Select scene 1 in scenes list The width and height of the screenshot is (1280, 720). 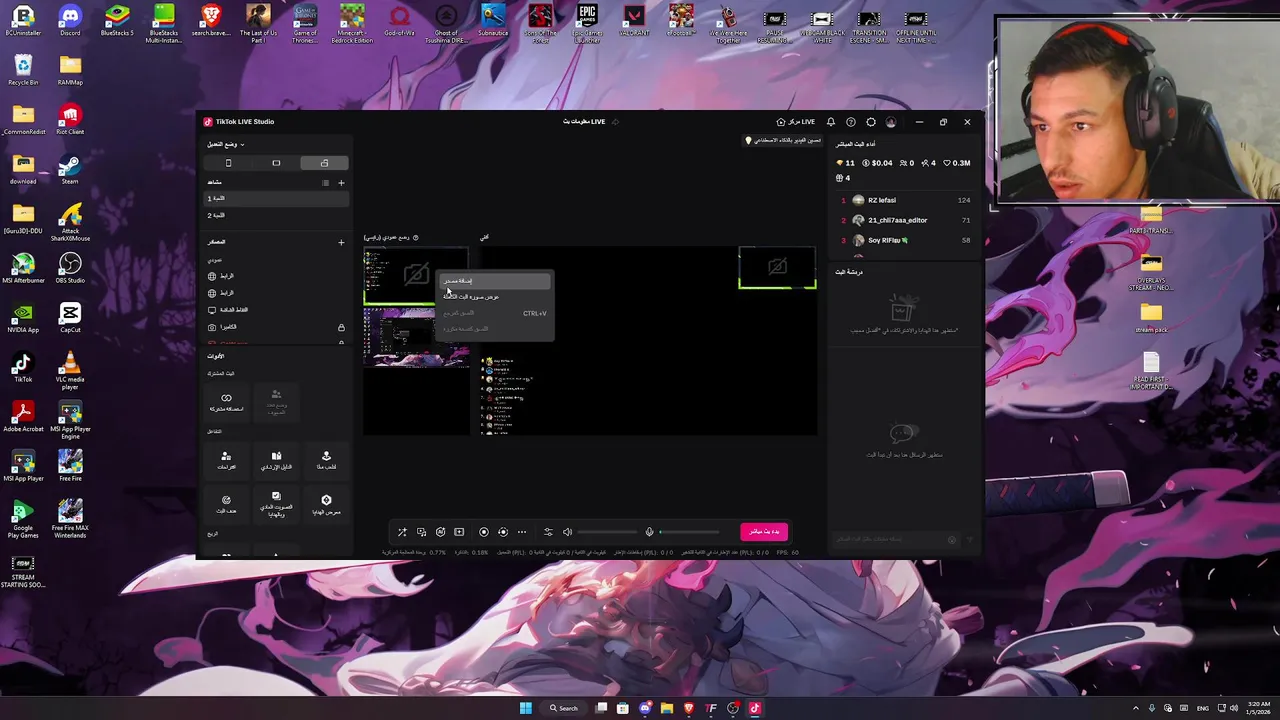[x=277, y=198]
